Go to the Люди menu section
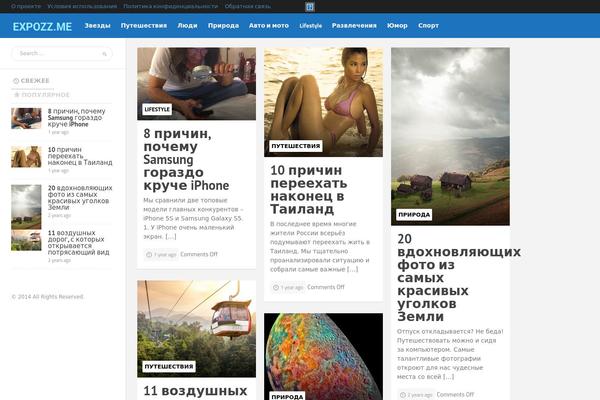 (x=188, y=26)
